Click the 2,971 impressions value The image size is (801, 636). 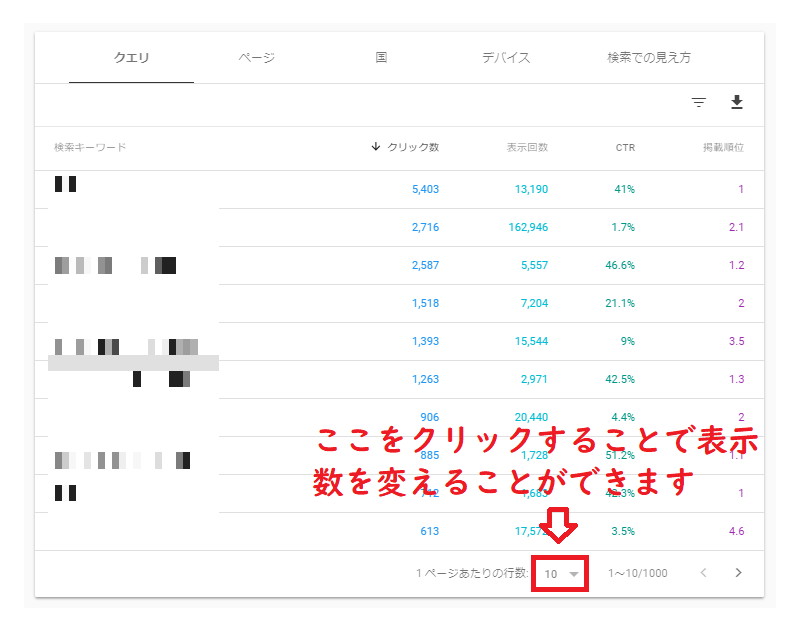(534, 379)
